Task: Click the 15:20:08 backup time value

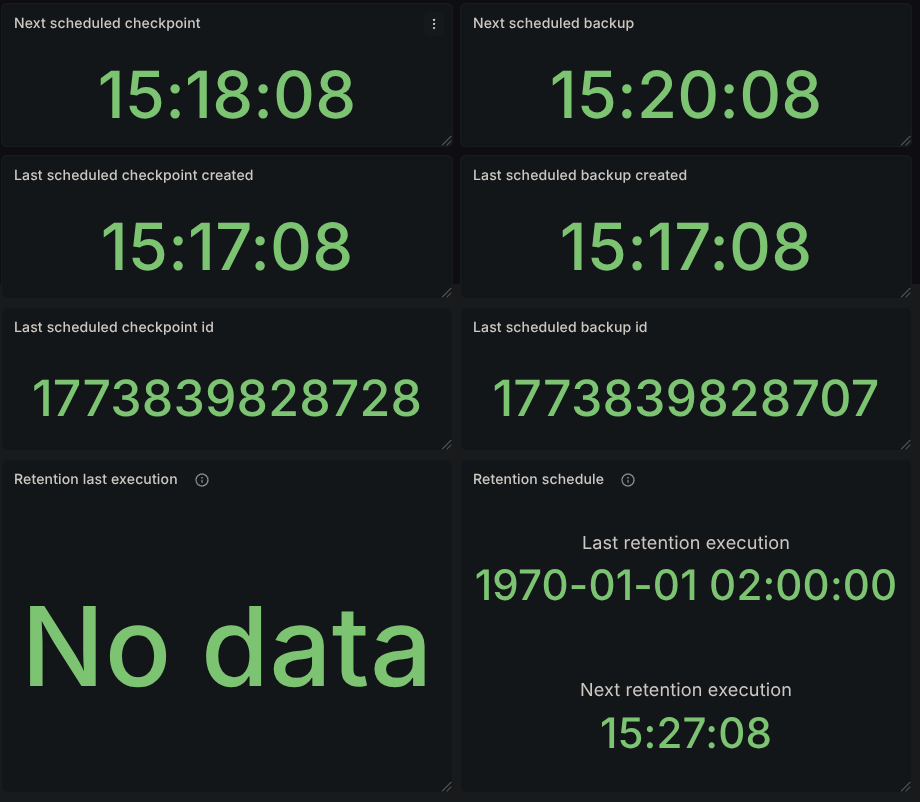Action: pyautogui.click(x=687, y=95)
